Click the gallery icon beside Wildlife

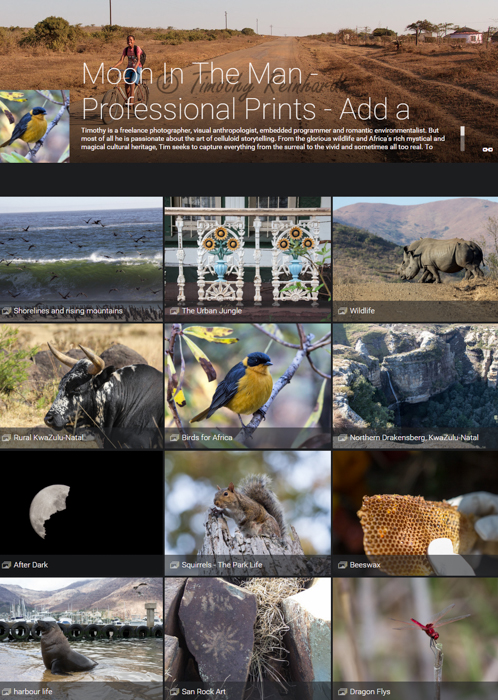click(x=342, y=311)
